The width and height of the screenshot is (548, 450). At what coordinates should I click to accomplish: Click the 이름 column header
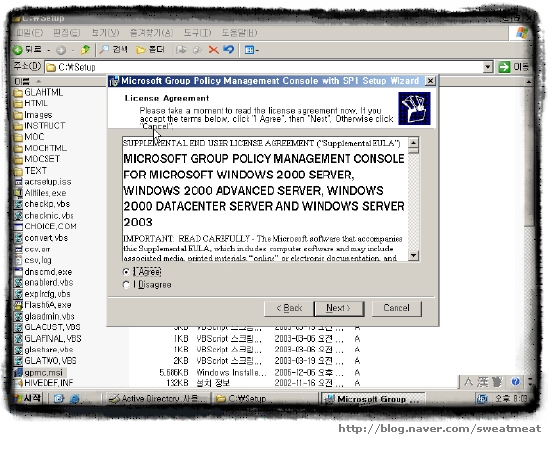(60, 82)
